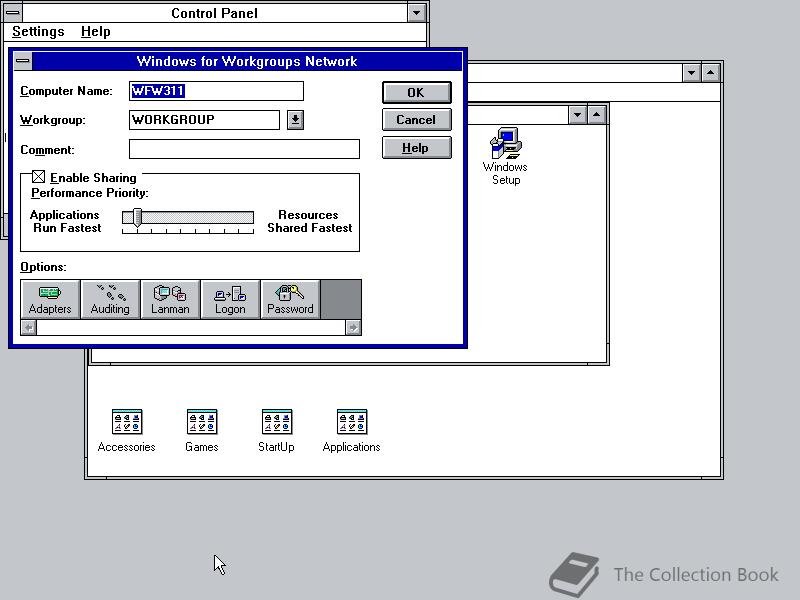Click the Workgroup text field
800x600 pixels.
coord(204,120)
